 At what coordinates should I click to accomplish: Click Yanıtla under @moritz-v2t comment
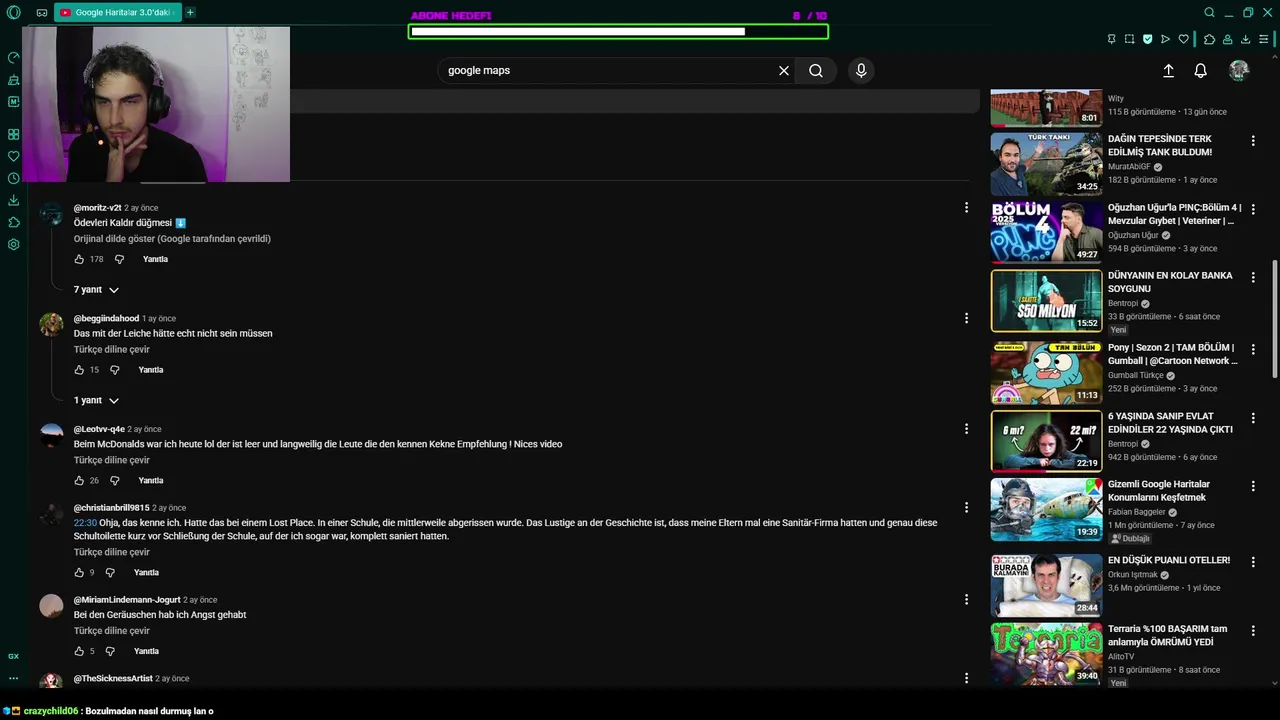pyautogui.click(x=155, y=259)
